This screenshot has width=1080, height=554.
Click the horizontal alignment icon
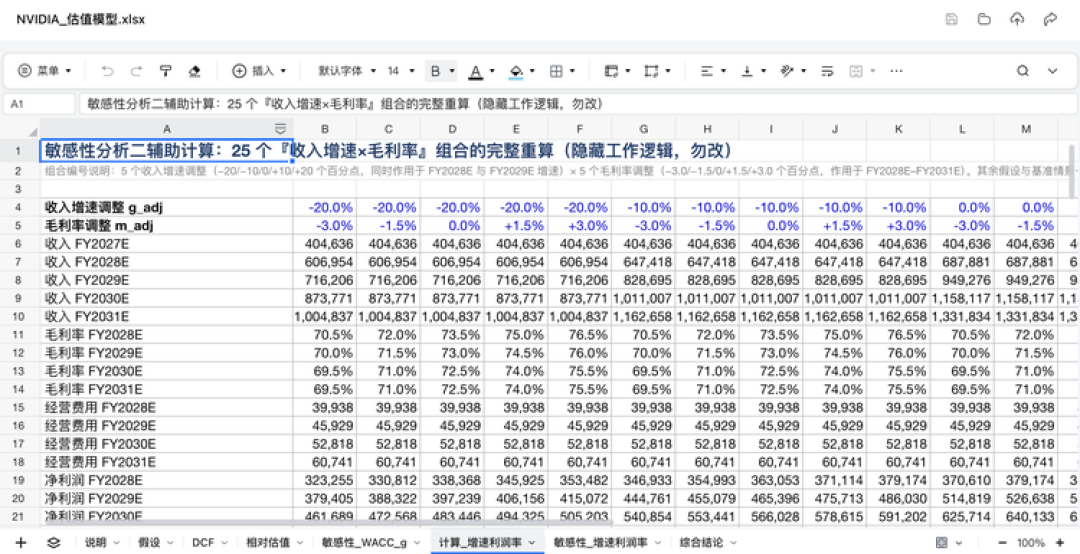pos(707,71)
